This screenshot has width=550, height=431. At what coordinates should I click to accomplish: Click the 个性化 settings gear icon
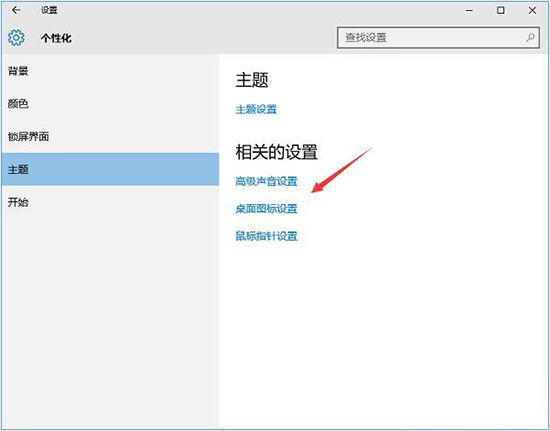point(16,38)
